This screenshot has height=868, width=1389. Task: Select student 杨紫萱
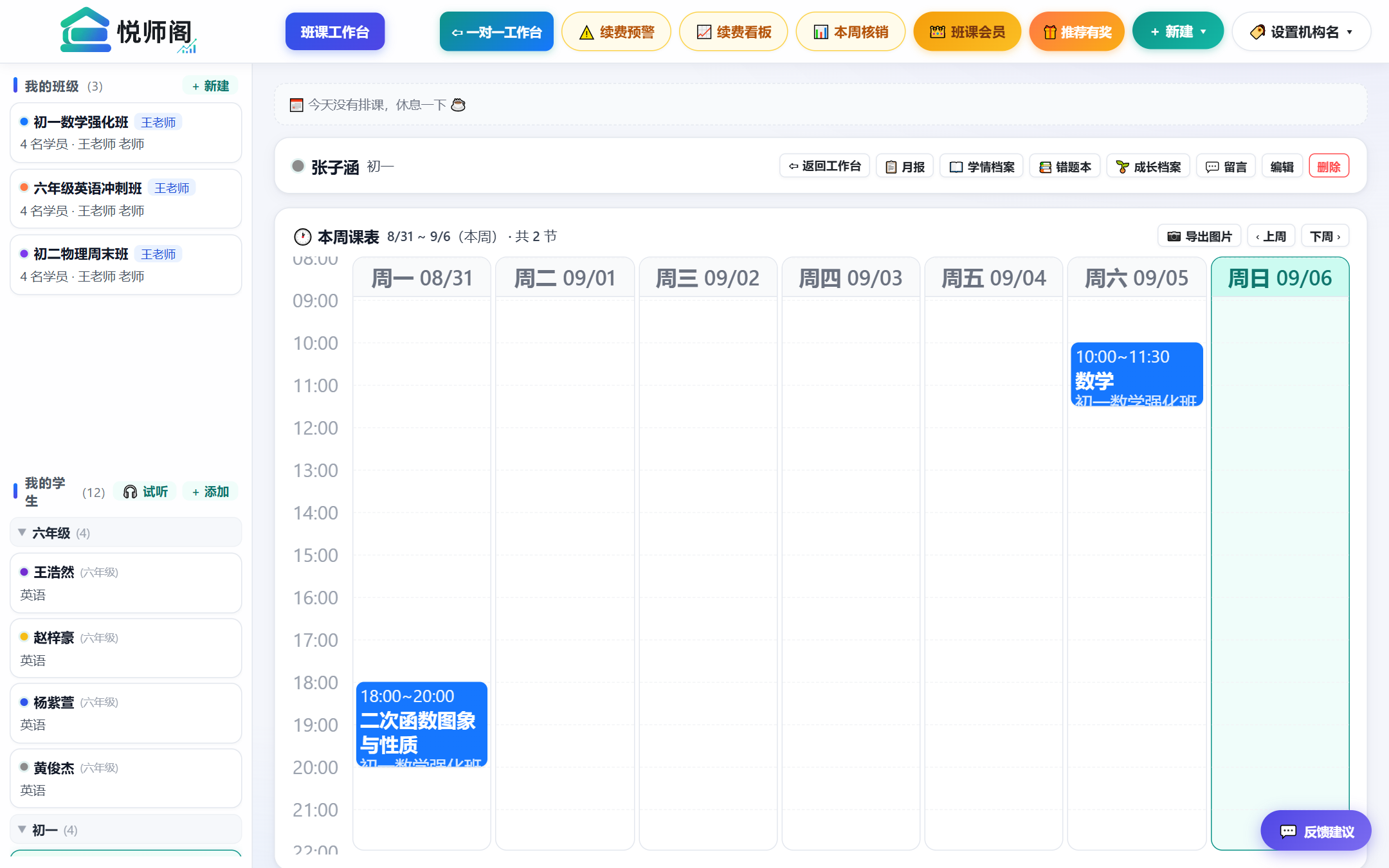(x=126, y=713)
